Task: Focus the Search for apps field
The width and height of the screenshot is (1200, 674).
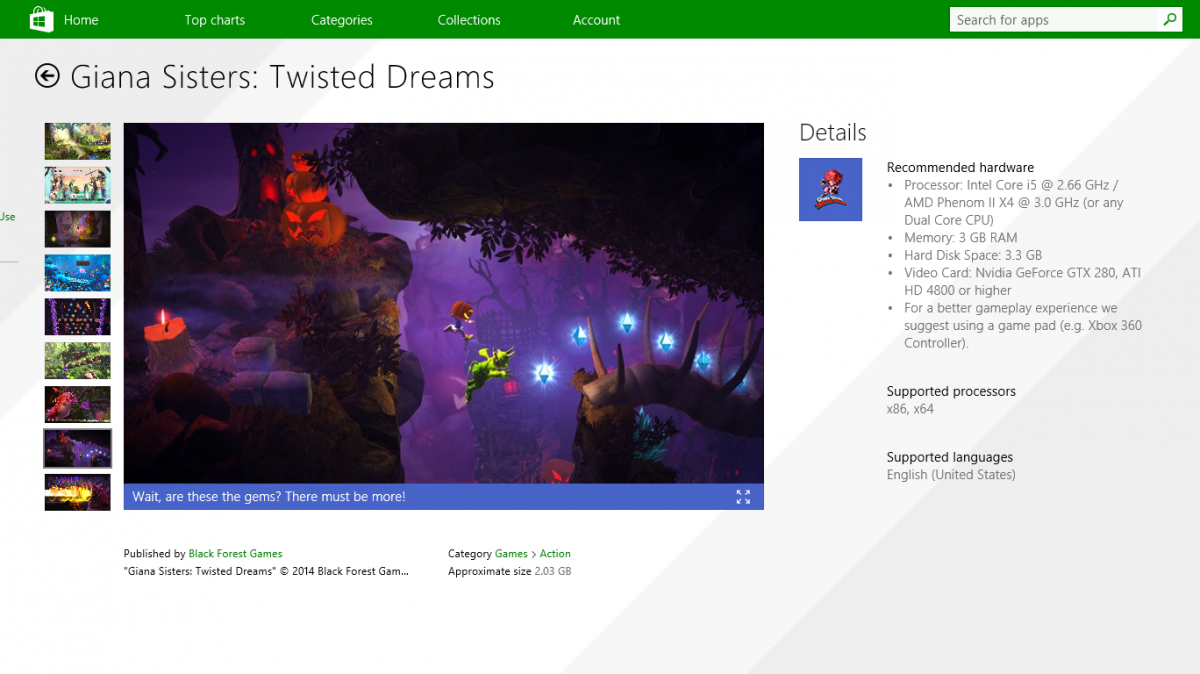Action: point(1055,19)
